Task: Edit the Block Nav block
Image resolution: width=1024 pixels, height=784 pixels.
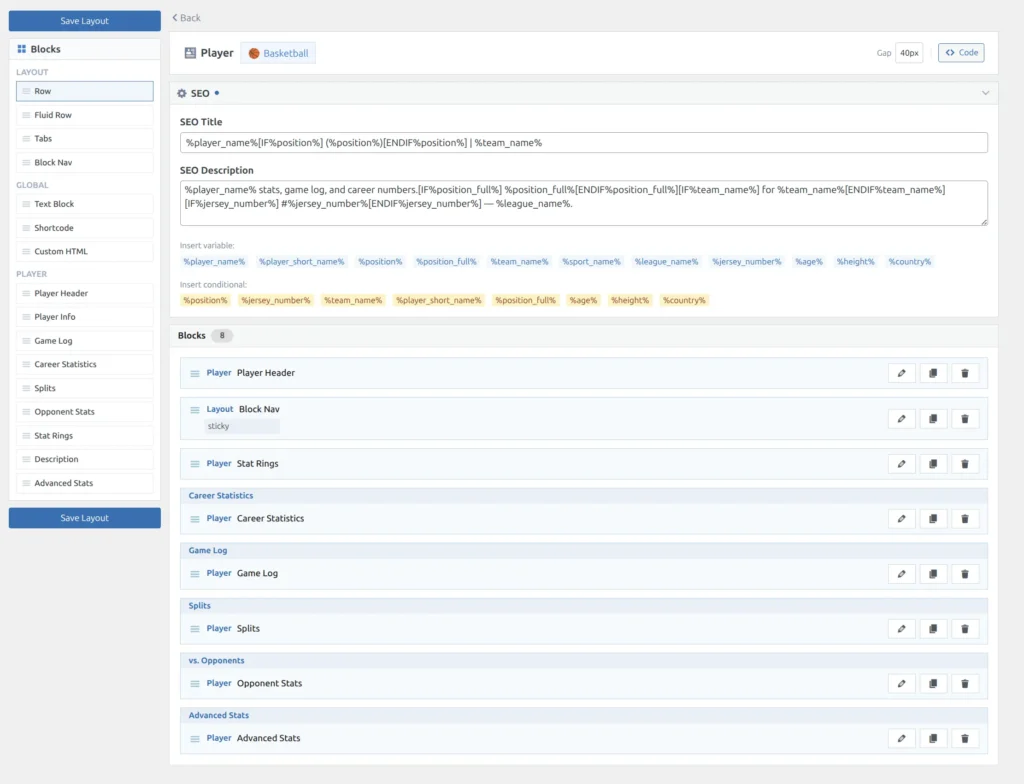Action: pyautogui.click(x=901, y=419)
